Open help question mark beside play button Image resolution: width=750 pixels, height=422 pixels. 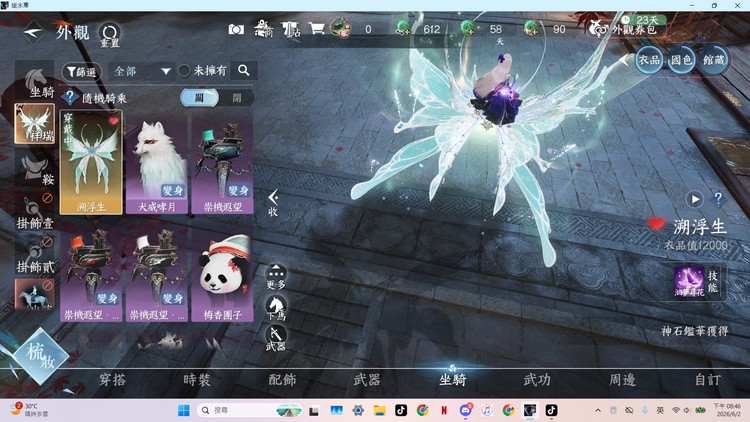(718, 198)
